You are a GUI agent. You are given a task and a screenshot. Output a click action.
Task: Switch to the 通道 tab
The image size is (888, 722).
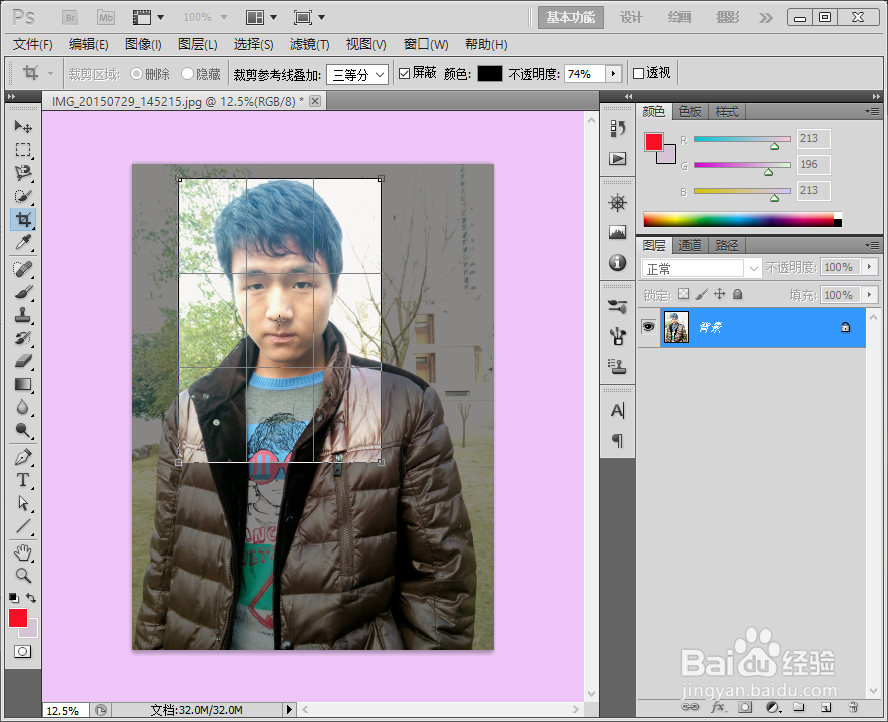(690, 245)
